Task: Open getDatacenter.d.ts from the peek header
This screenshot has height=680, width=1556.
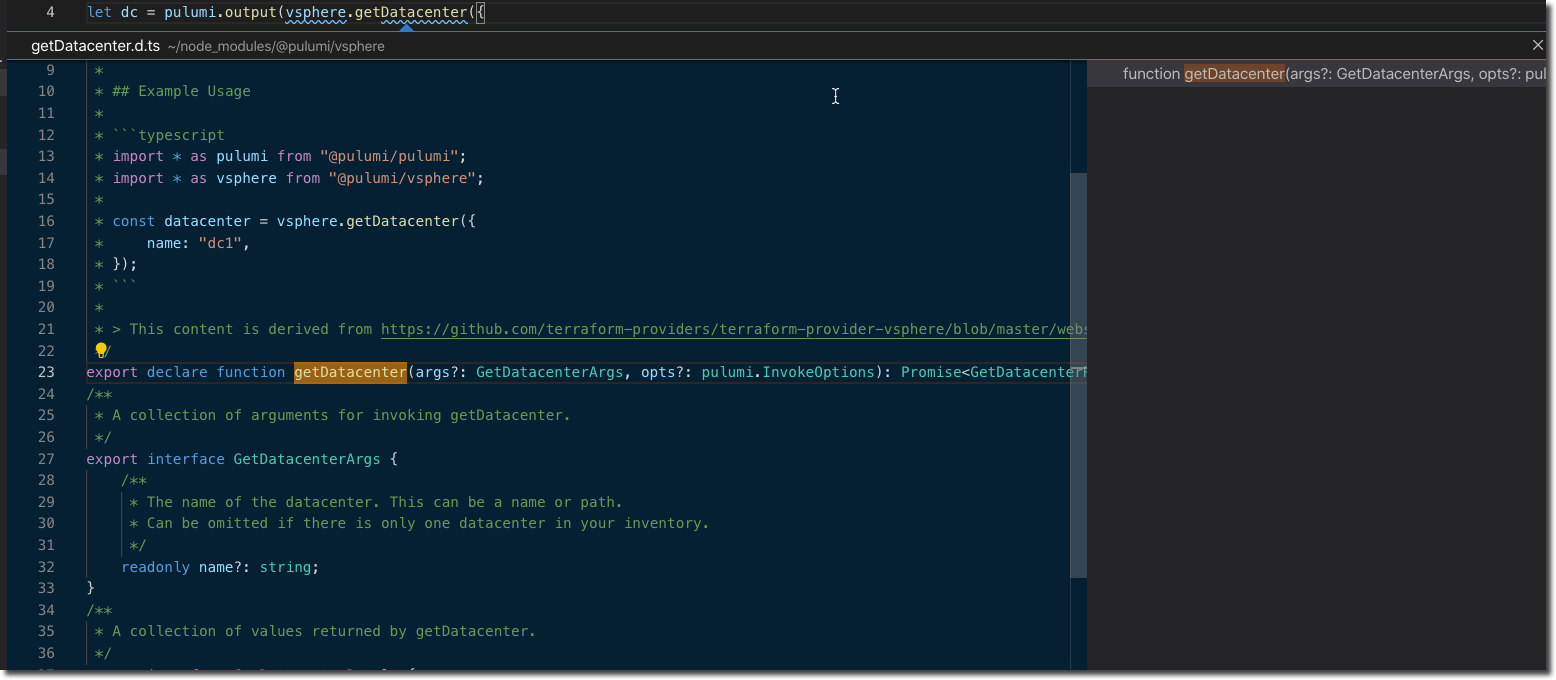Action: [x=95, y=46]
